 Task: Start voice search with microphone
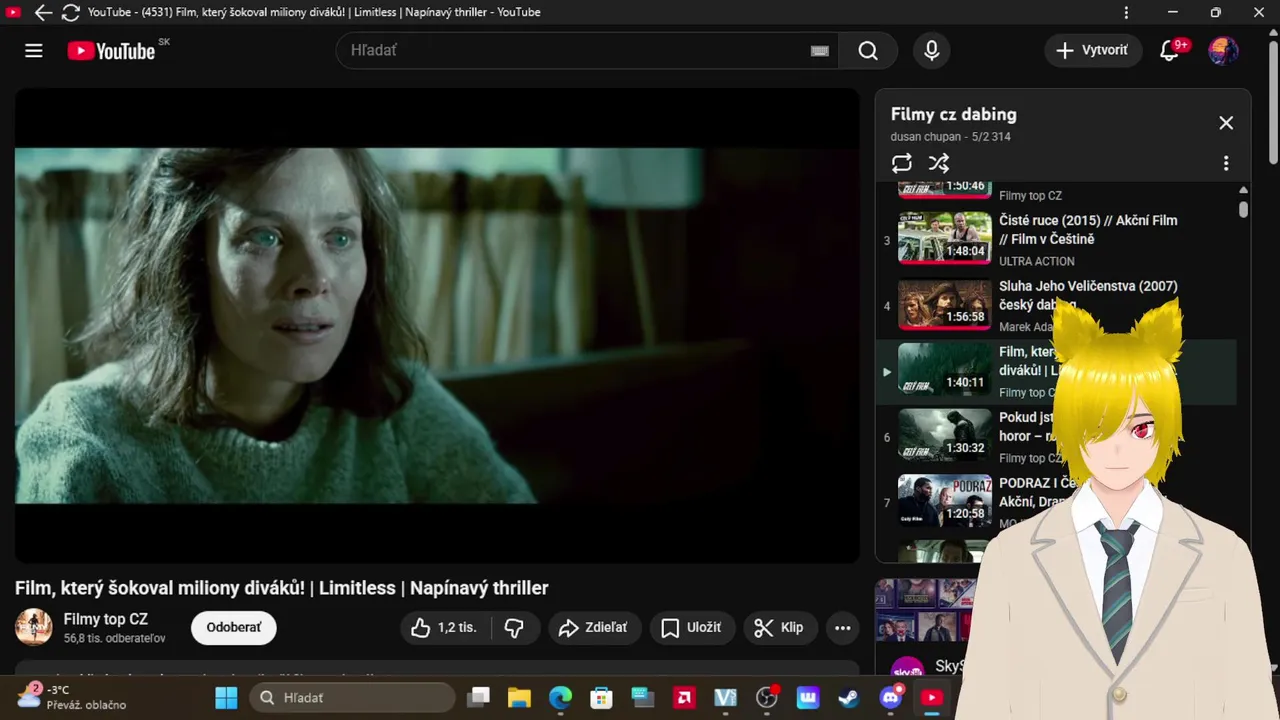(x=932, y=51)
